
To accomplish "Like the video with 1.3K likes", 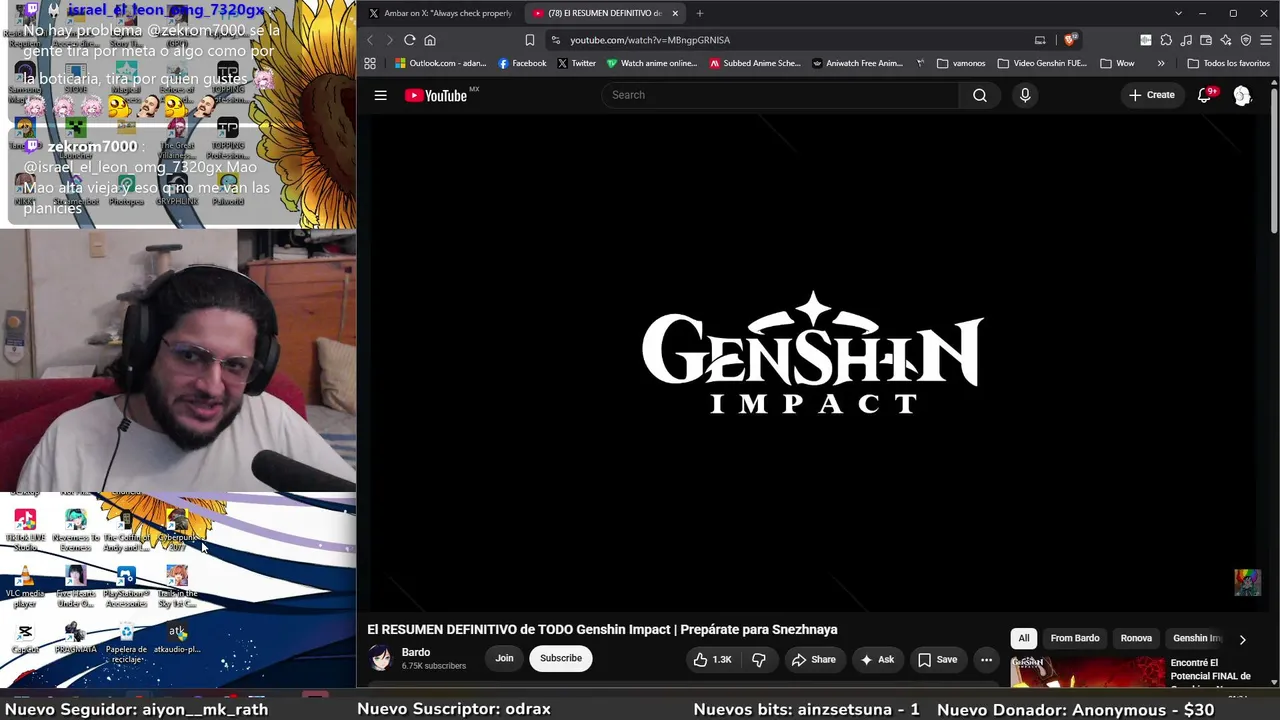I will tap(713, 659).
